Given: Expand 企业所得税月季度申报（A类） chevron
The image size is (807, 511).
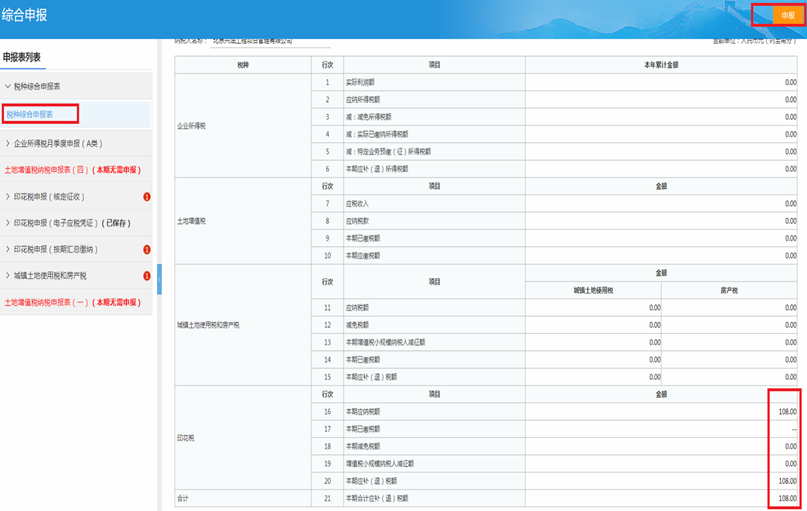Looking at the screenshot, I should point(8,144).
